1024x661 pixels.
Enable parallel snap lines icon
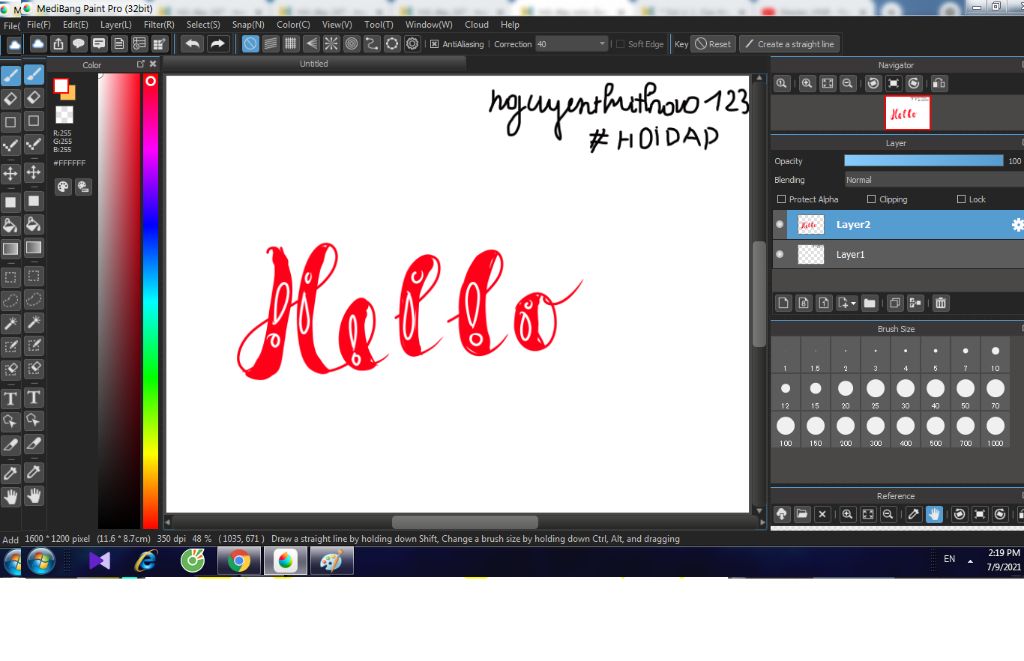(x=270, y=44)
